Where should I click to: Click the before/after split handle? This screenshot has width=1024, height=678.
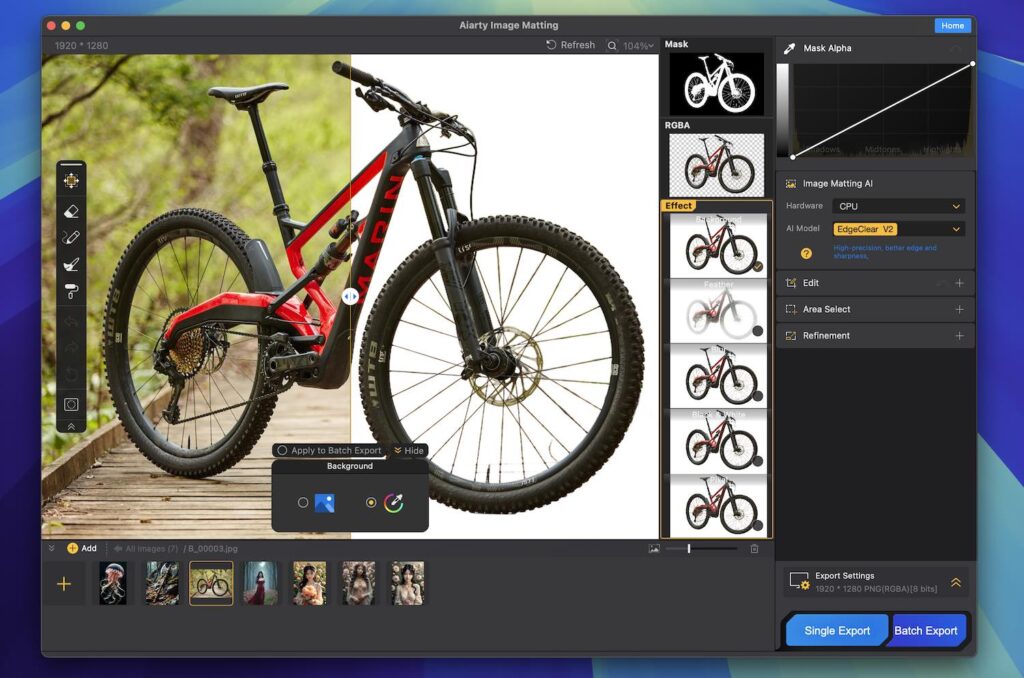pos(351,297)
